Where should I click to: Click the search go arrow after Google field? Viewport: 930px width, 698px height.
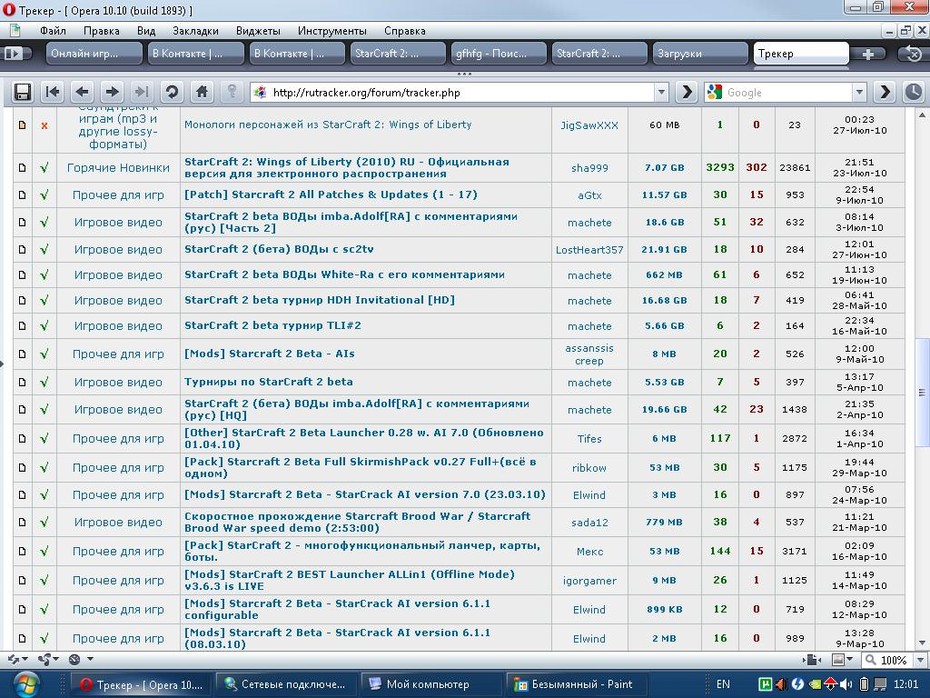(885, 92)
